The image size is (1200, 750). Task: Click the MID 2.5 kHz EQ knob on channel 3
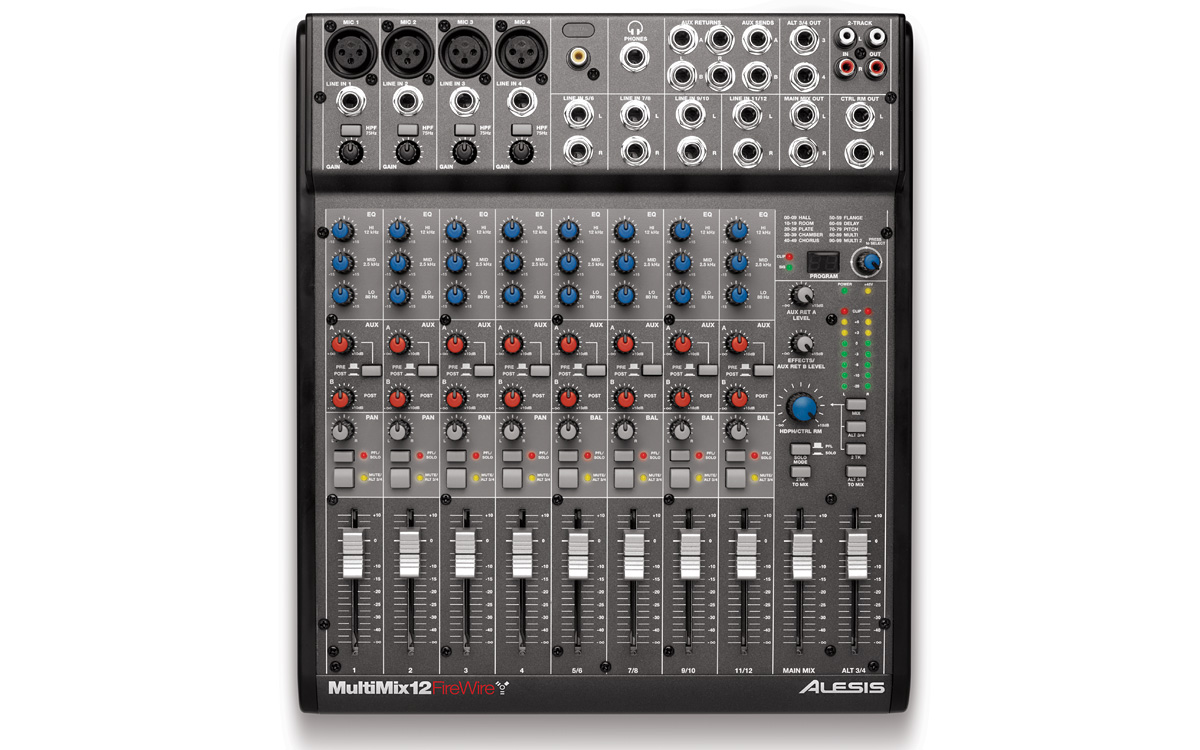(x=455, y=263)
